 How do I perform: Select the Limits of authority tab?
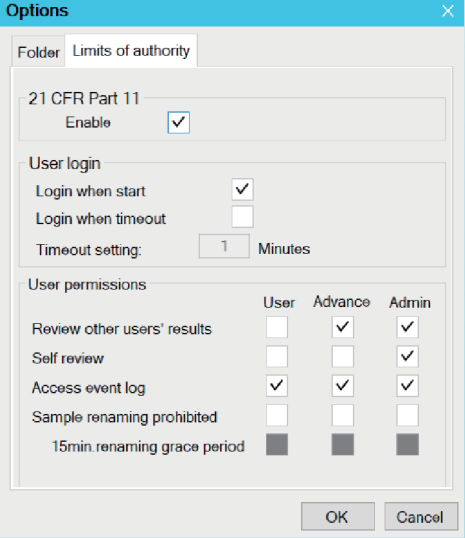131,51
